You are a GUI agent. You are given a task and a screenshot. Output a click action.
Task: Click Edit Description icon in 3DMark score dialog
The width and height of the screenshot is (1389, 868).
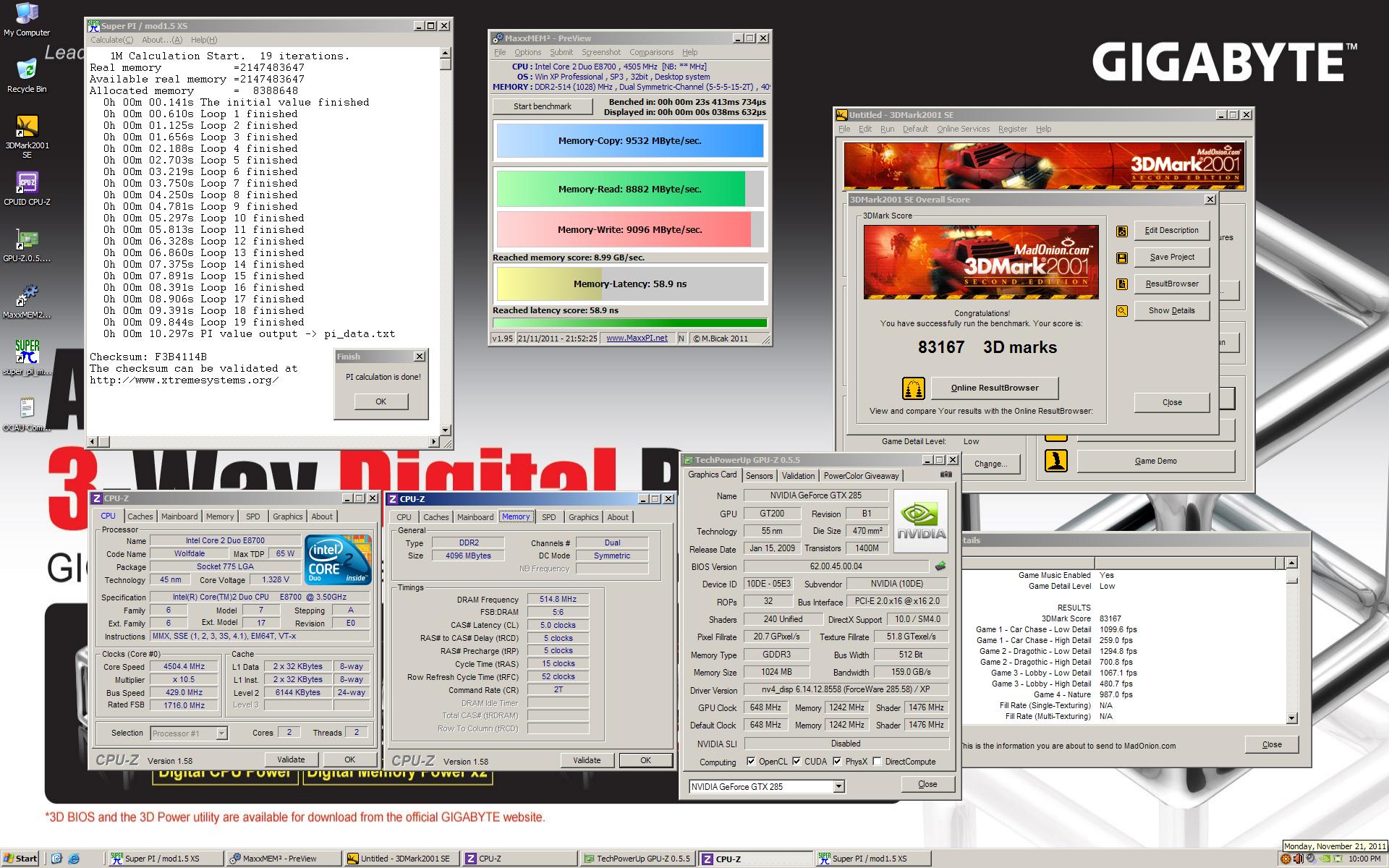[1122, 231]
